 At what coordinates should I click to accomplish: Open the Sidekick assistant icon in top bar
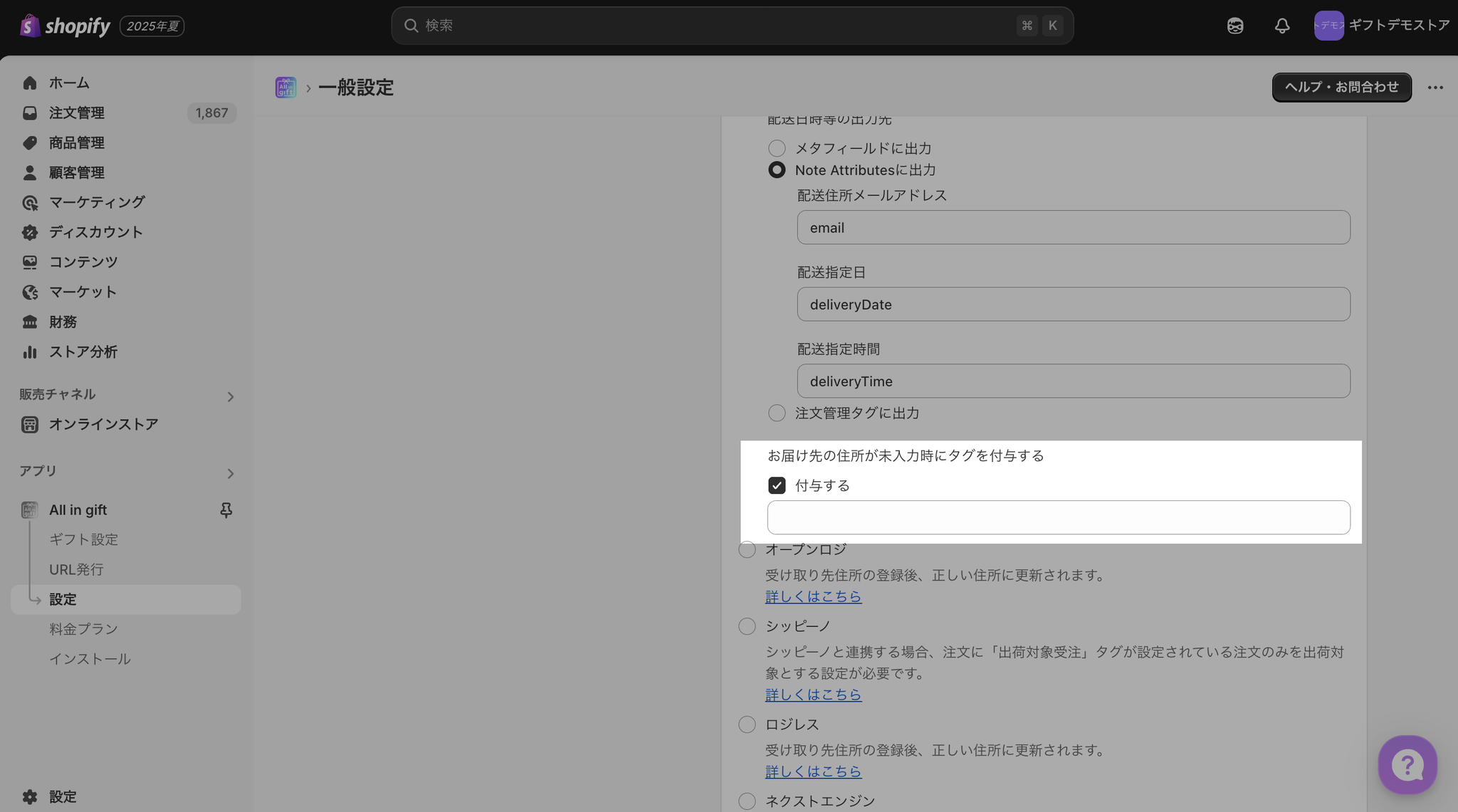coord(1235,26)
